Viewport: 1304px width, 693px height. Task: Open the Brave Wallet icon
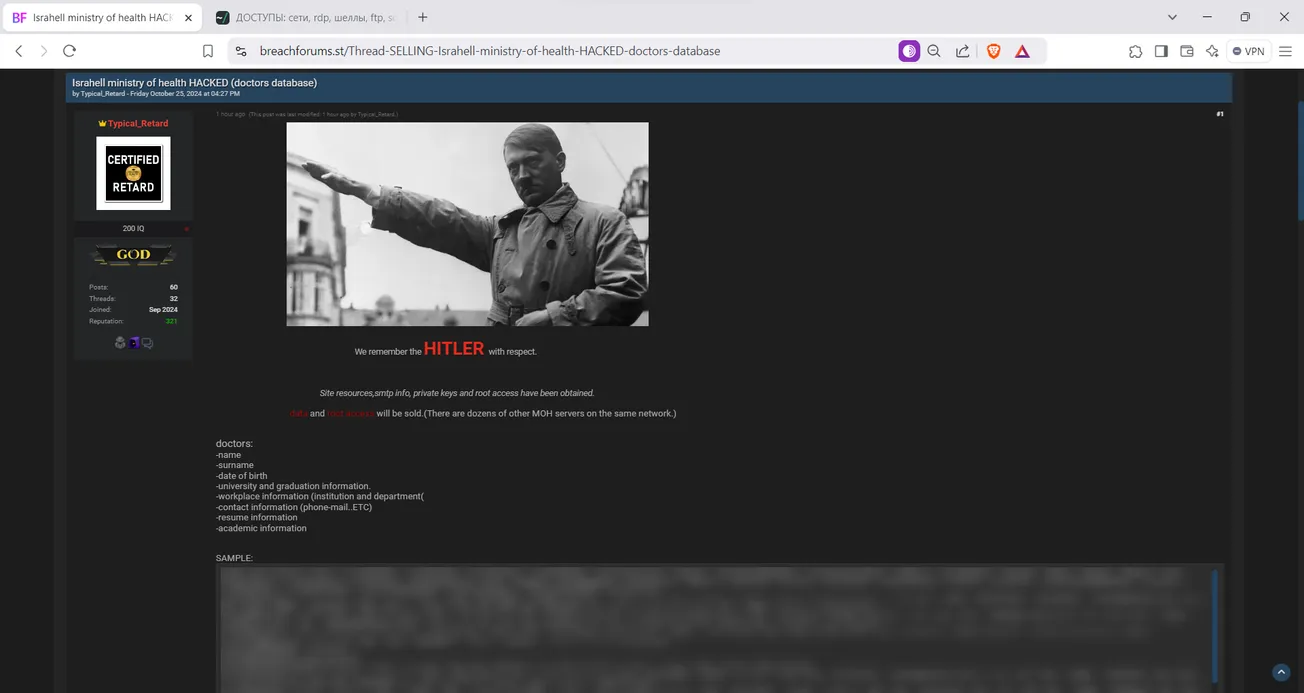point(1187,51)
